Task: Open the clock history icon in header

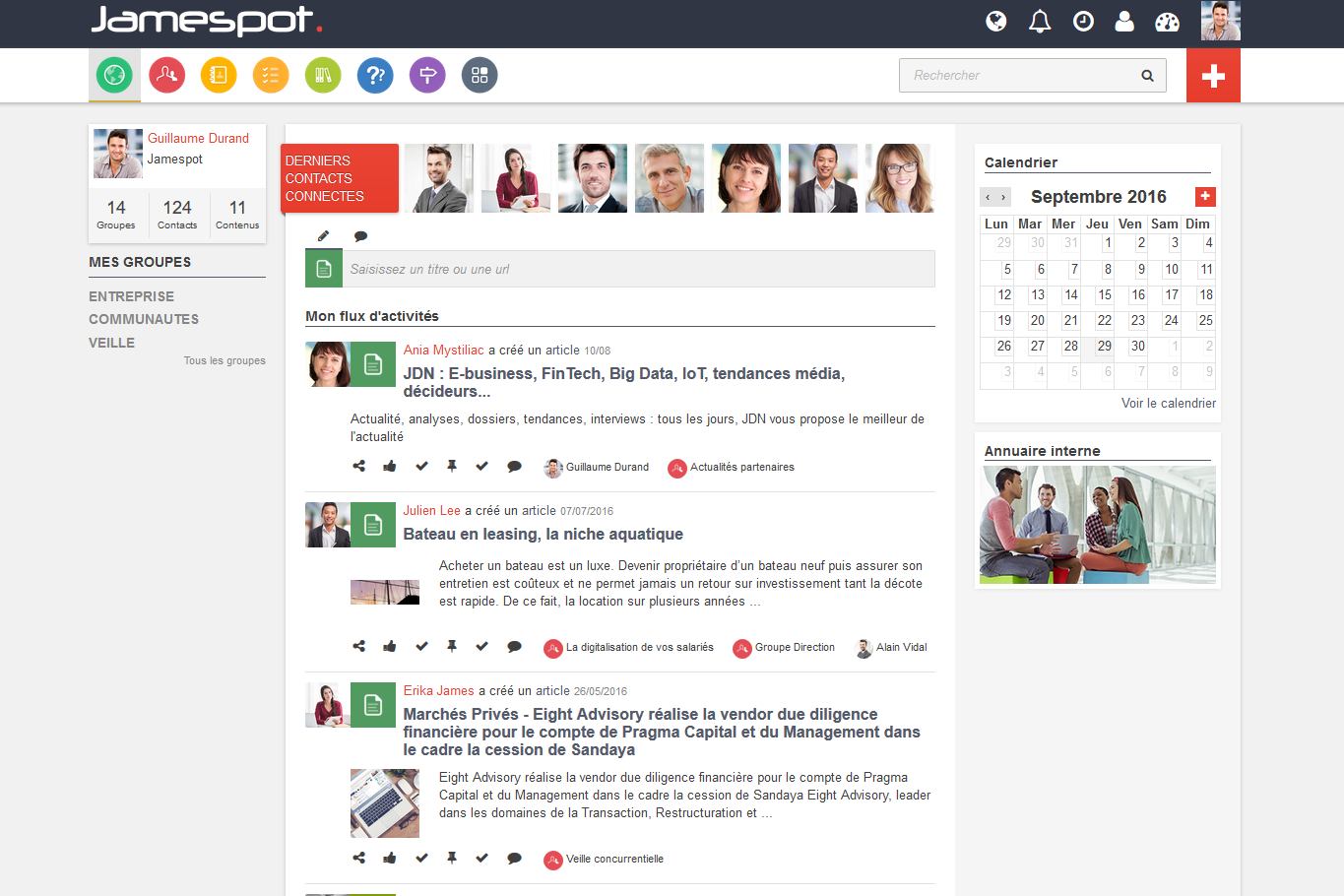Action: [1083, 22]
